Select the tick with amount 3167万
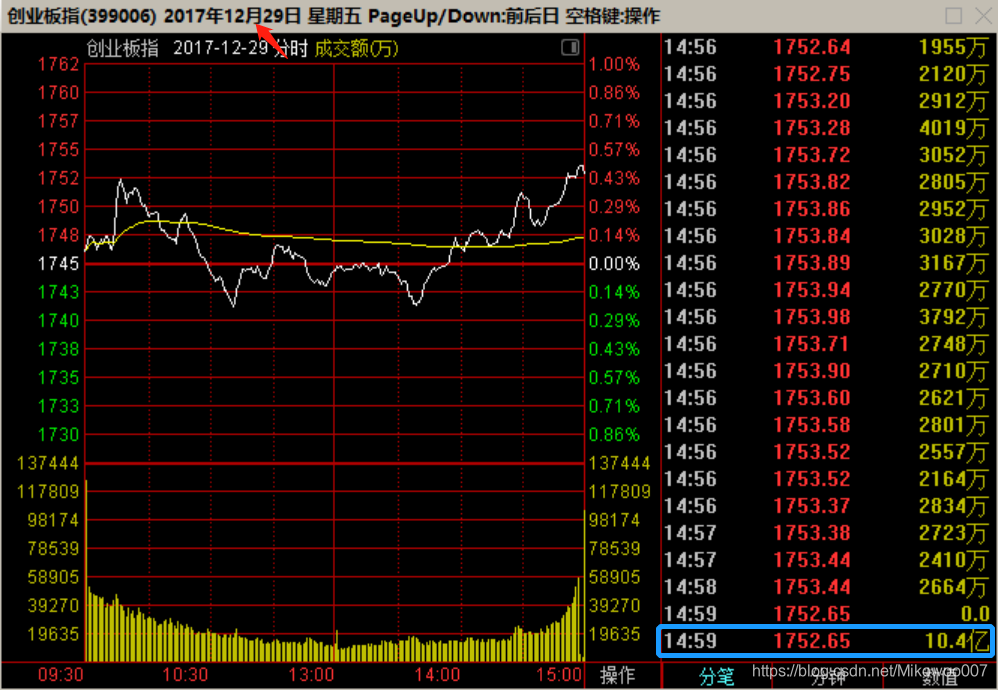This screenshot has height=690, width=998. [x=827, y=263]
